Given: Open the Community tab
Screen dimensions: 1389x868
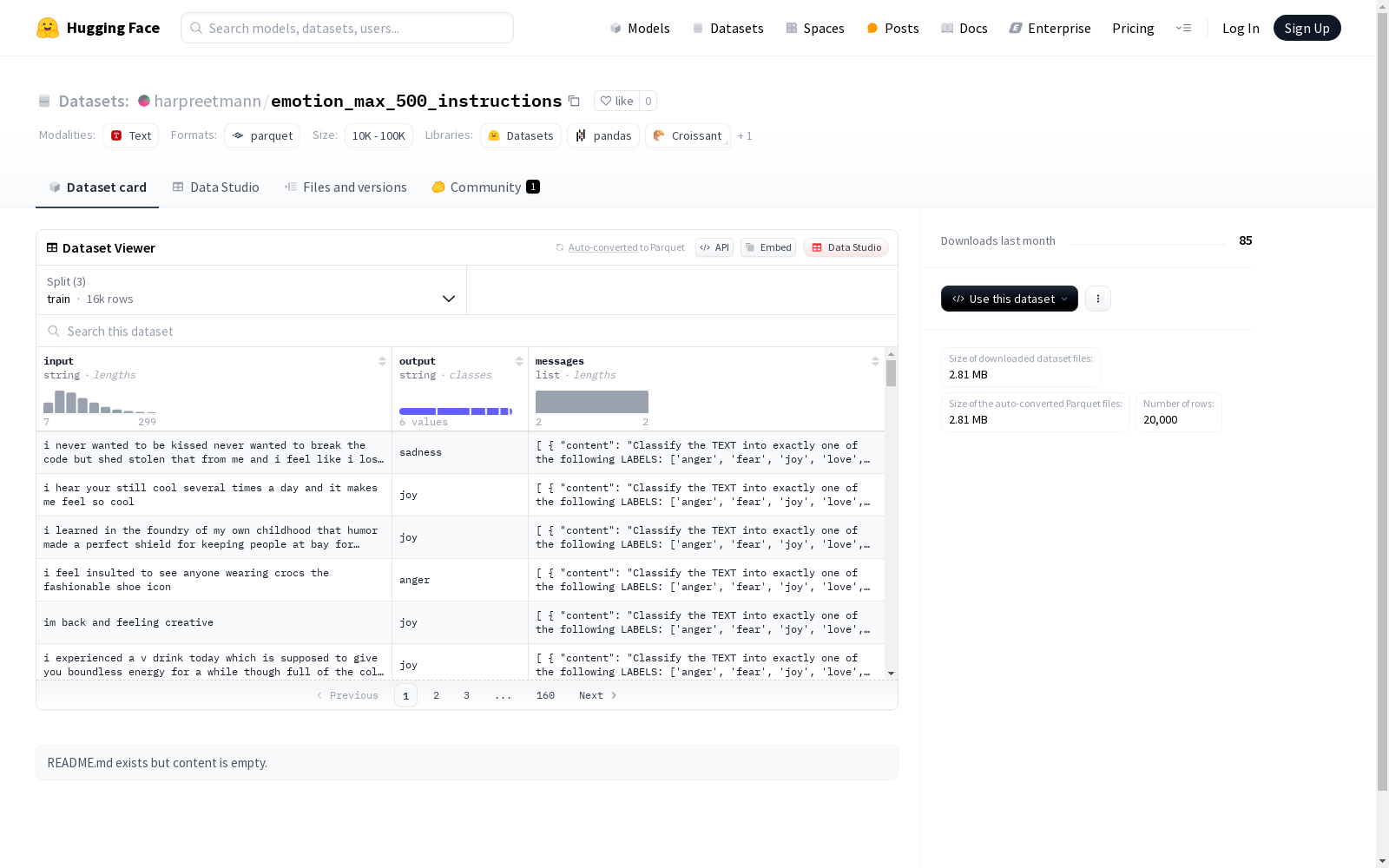Looking at the screenshot, I should pyautogui.click(x=485, y=187).
